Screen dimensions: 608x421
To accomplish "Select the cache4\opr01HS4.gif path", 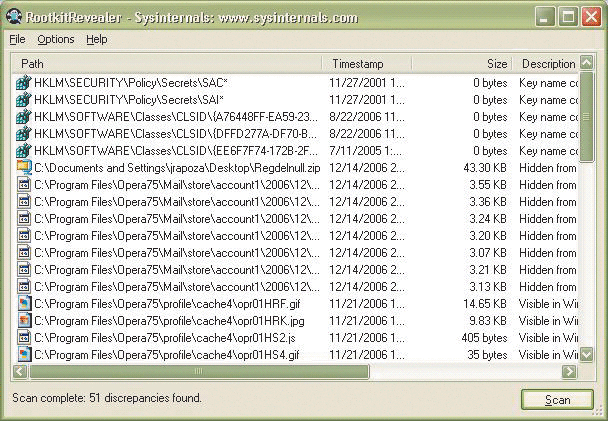I will point(167,355).
